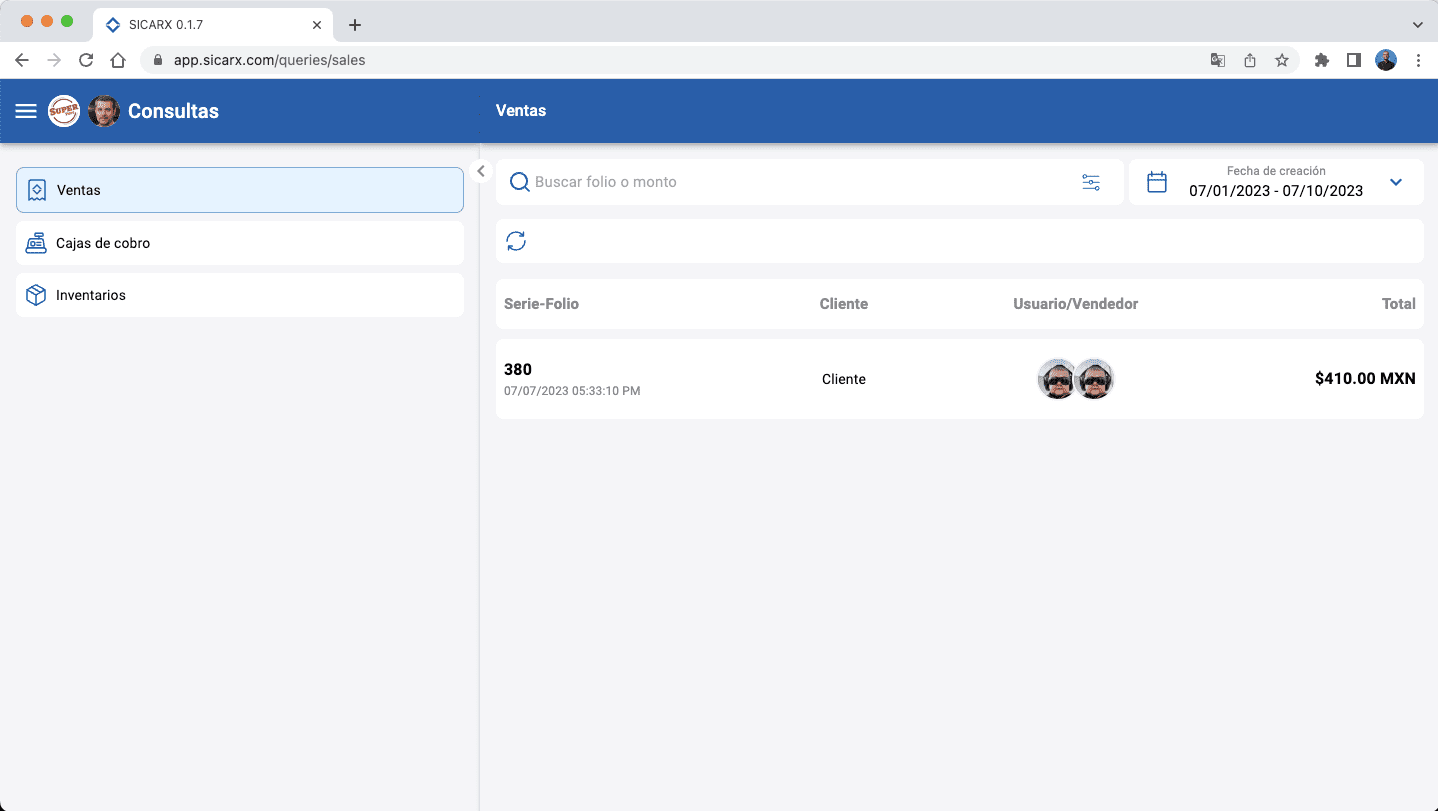The image size is (1438, 811).
Task: Click the browser extensions puzzle icon
Action: 1321,60
